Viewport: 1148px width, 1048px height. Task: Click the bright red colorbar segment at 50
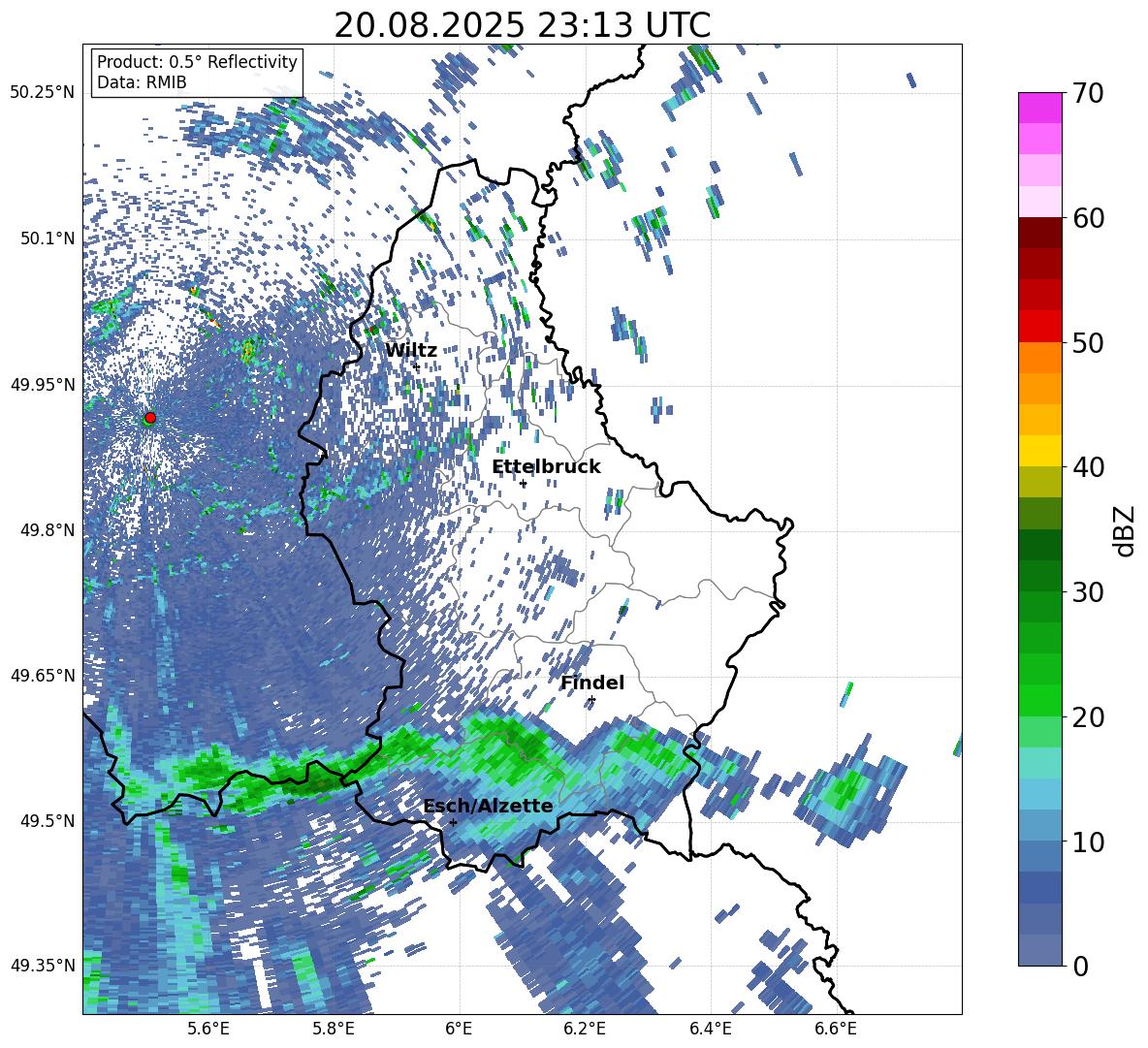pyautogui.click(x=1039, y=327)
